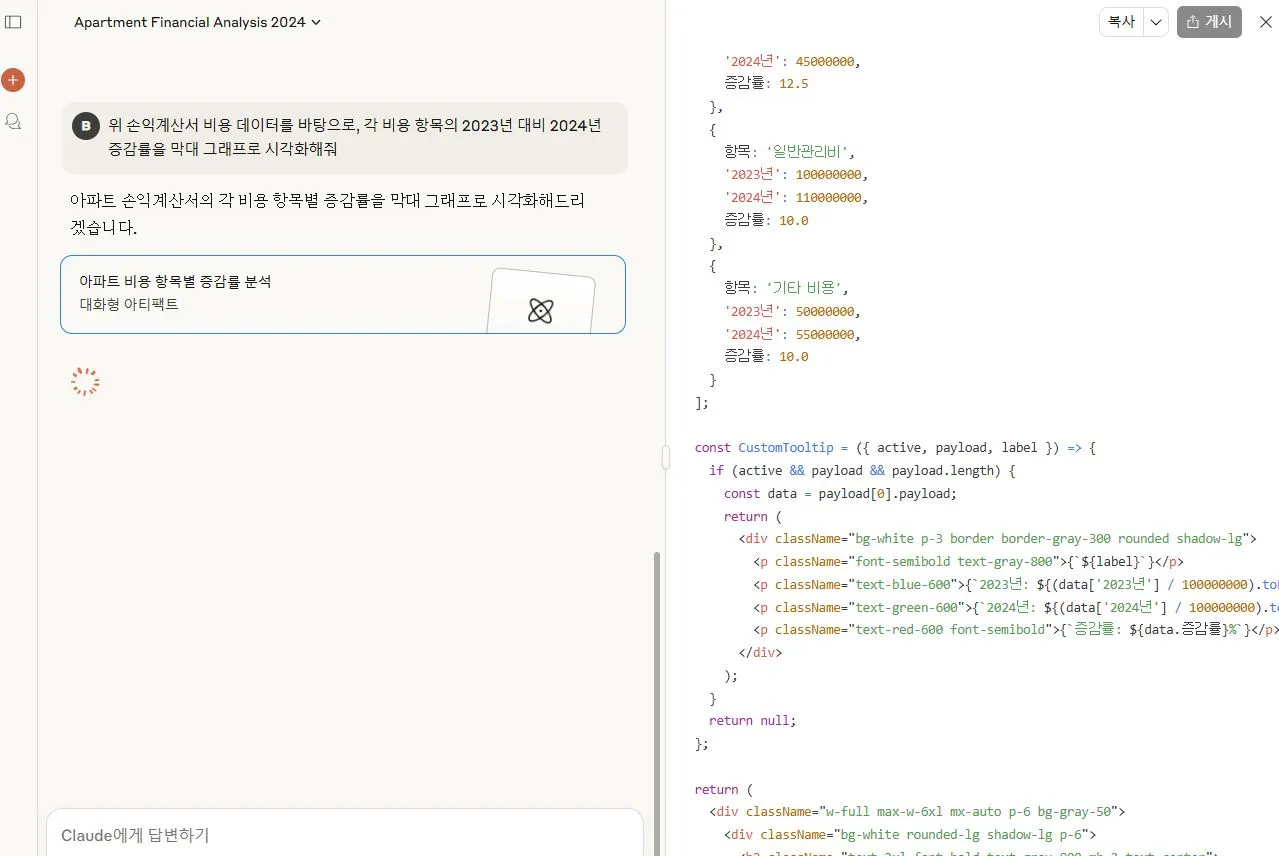Click the 복사 copy button

pos(1122,22)
